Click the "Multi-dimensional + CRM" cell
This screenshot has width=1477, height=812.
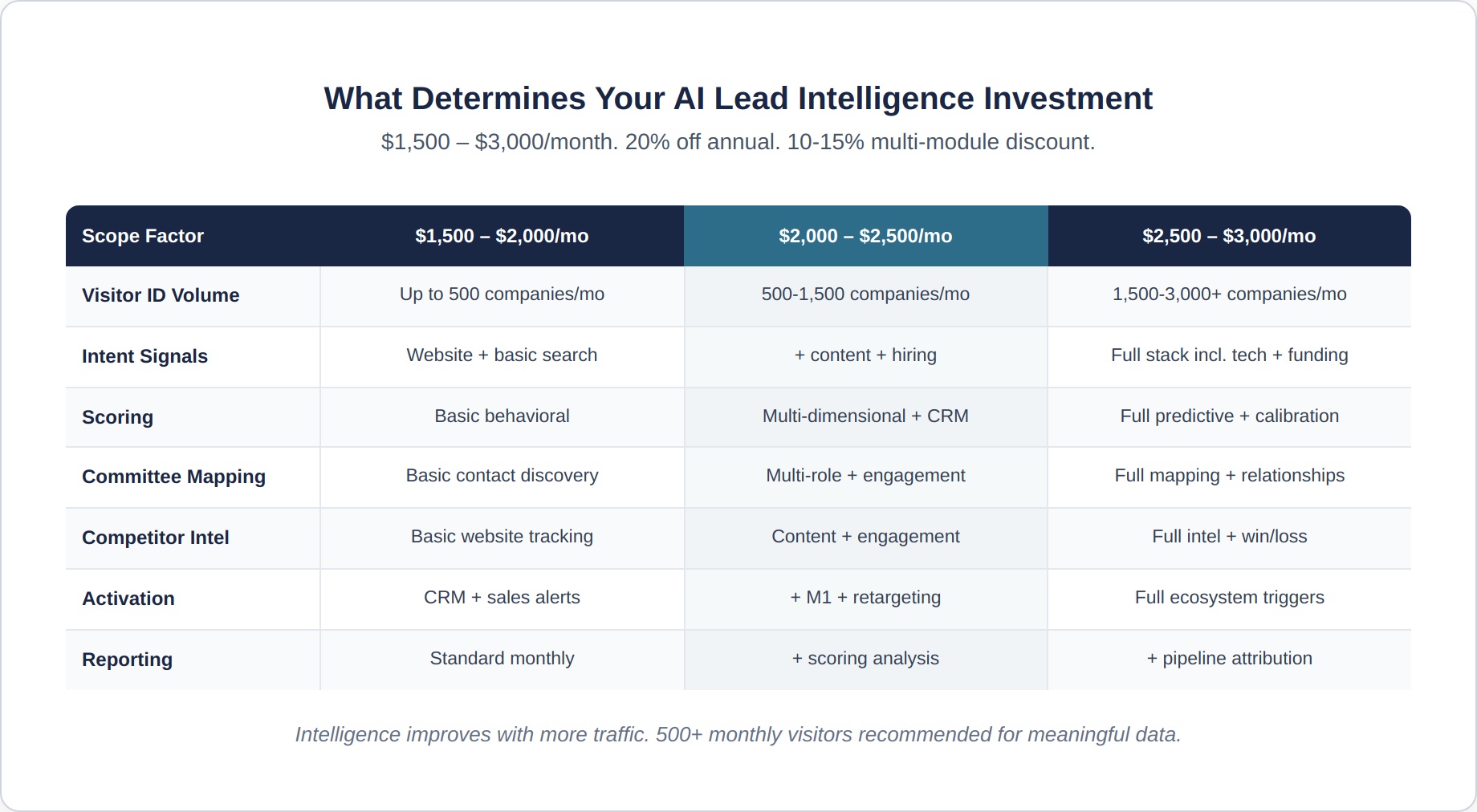(x=865, y=416)
